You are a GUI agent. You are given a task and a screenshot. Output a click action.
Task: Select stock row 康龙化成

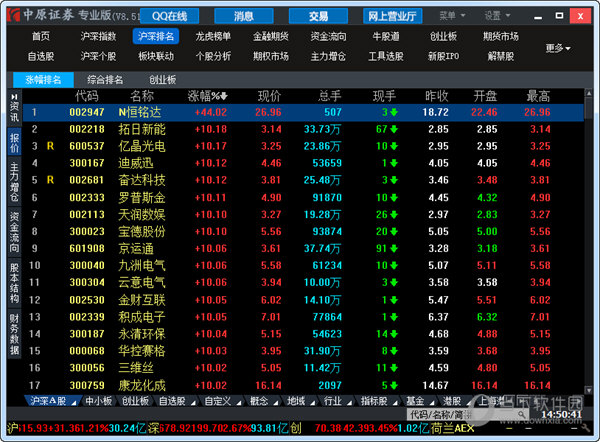click(x=303, y=385)
